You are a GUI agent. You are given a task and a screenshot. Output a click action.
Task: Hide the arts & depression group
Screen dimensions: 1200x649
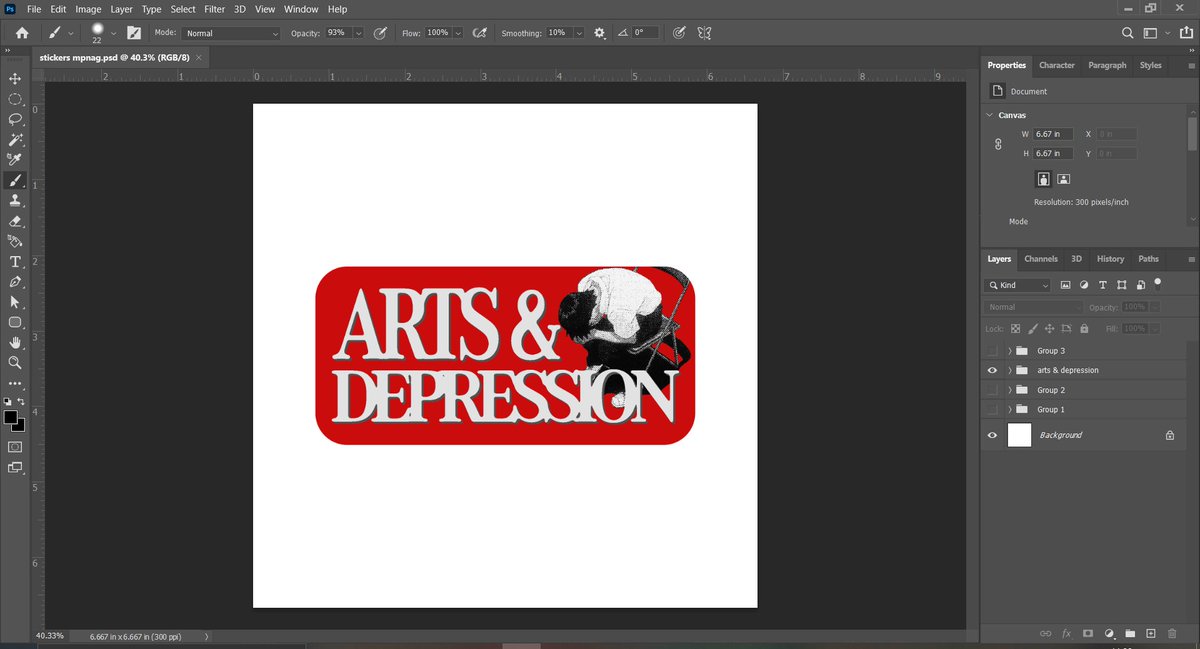(992, 370)
